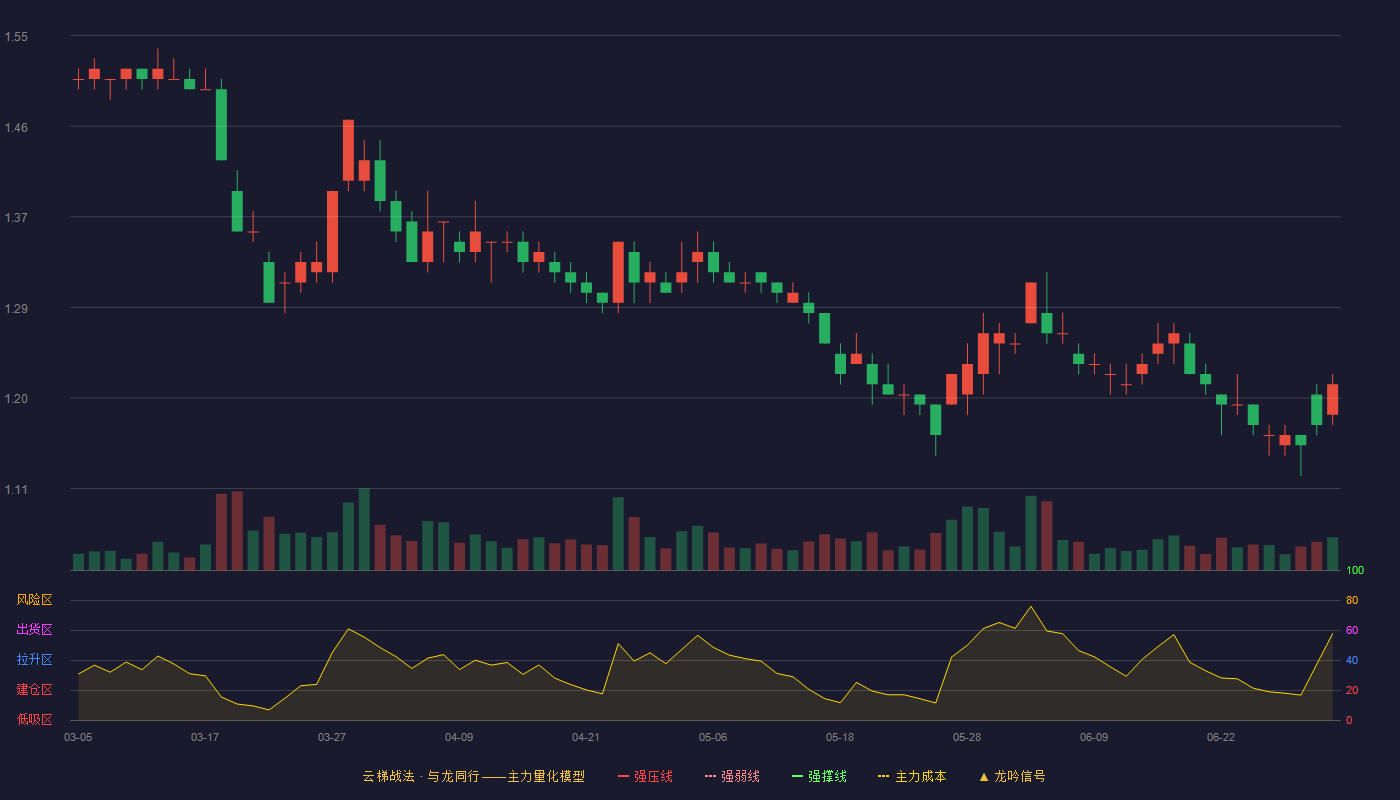Toggle the 主力成本 legend item

912,776
